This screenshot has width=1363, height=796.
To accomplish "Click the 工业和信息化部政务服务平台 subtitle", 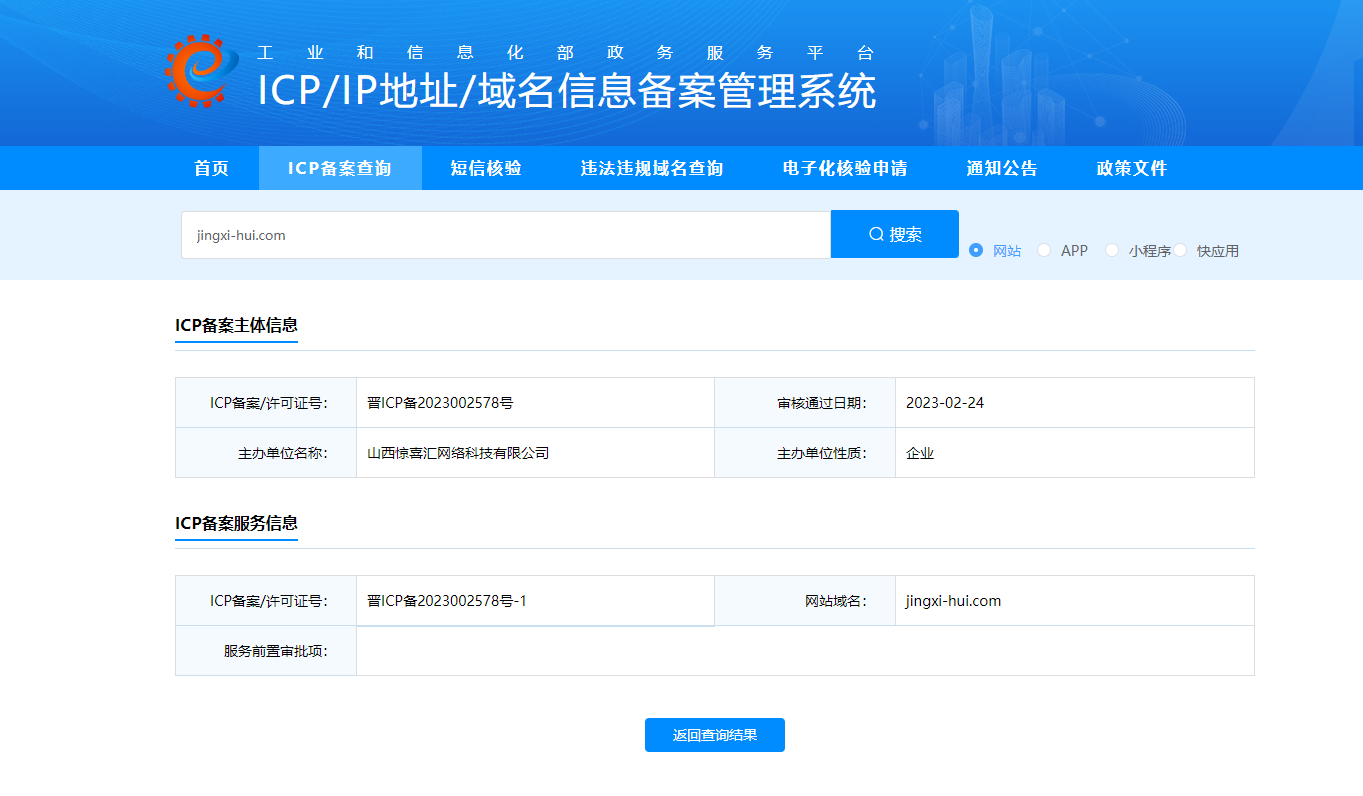I will 566,53.
